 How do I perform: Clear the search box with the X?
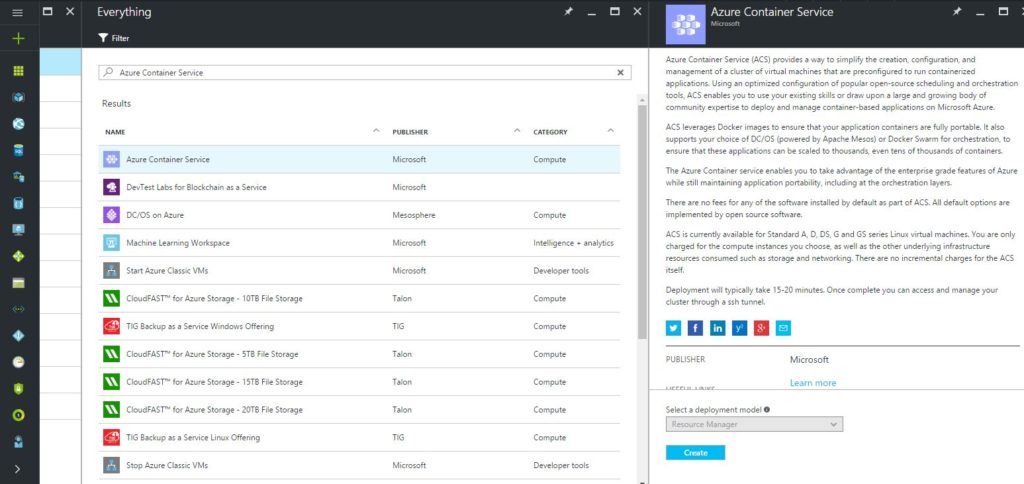(x=620, y=73)
